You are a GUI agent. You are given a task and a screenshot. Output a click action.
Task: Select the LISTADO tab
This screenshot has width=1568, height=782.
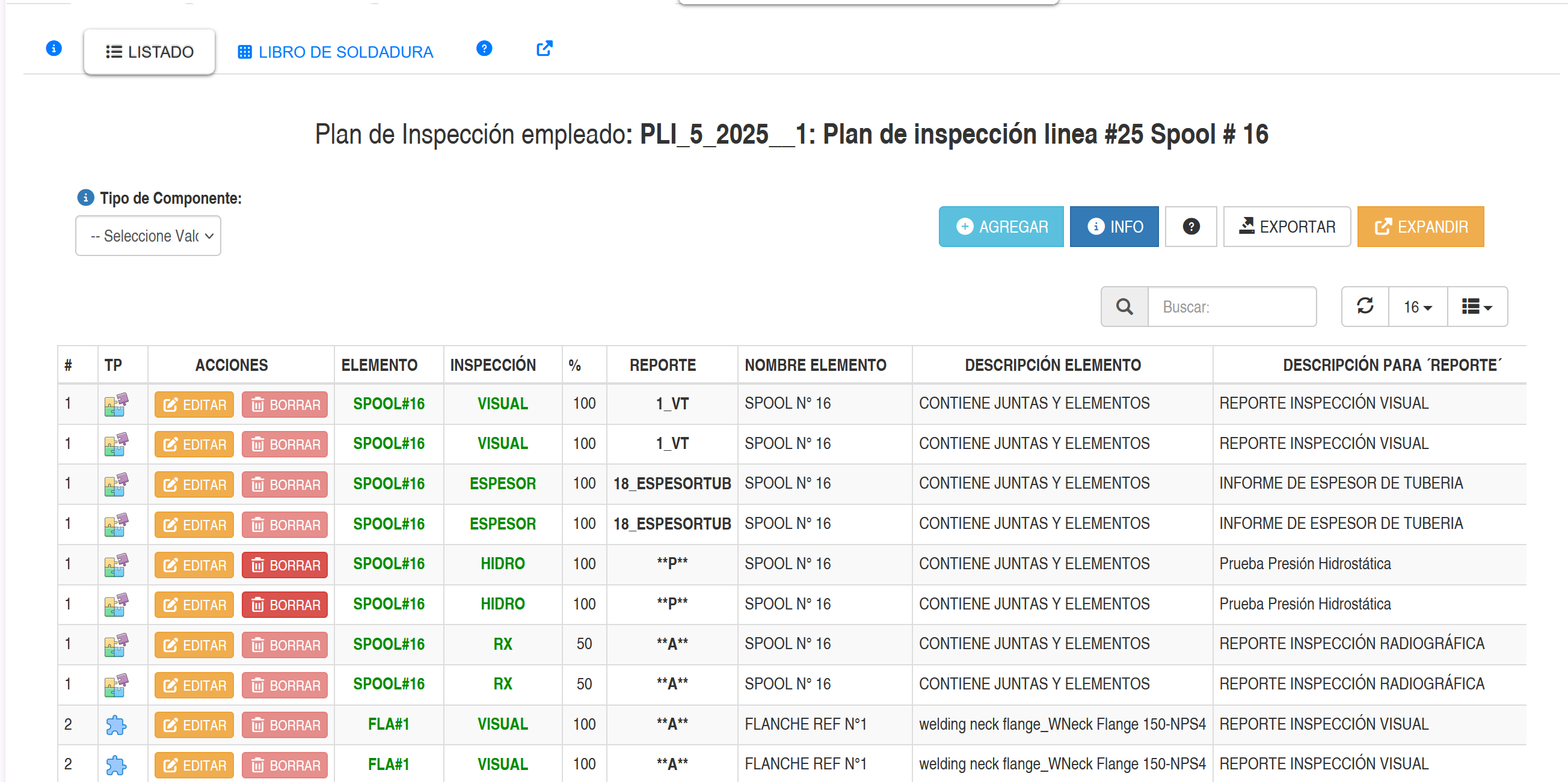click(149, 52)
